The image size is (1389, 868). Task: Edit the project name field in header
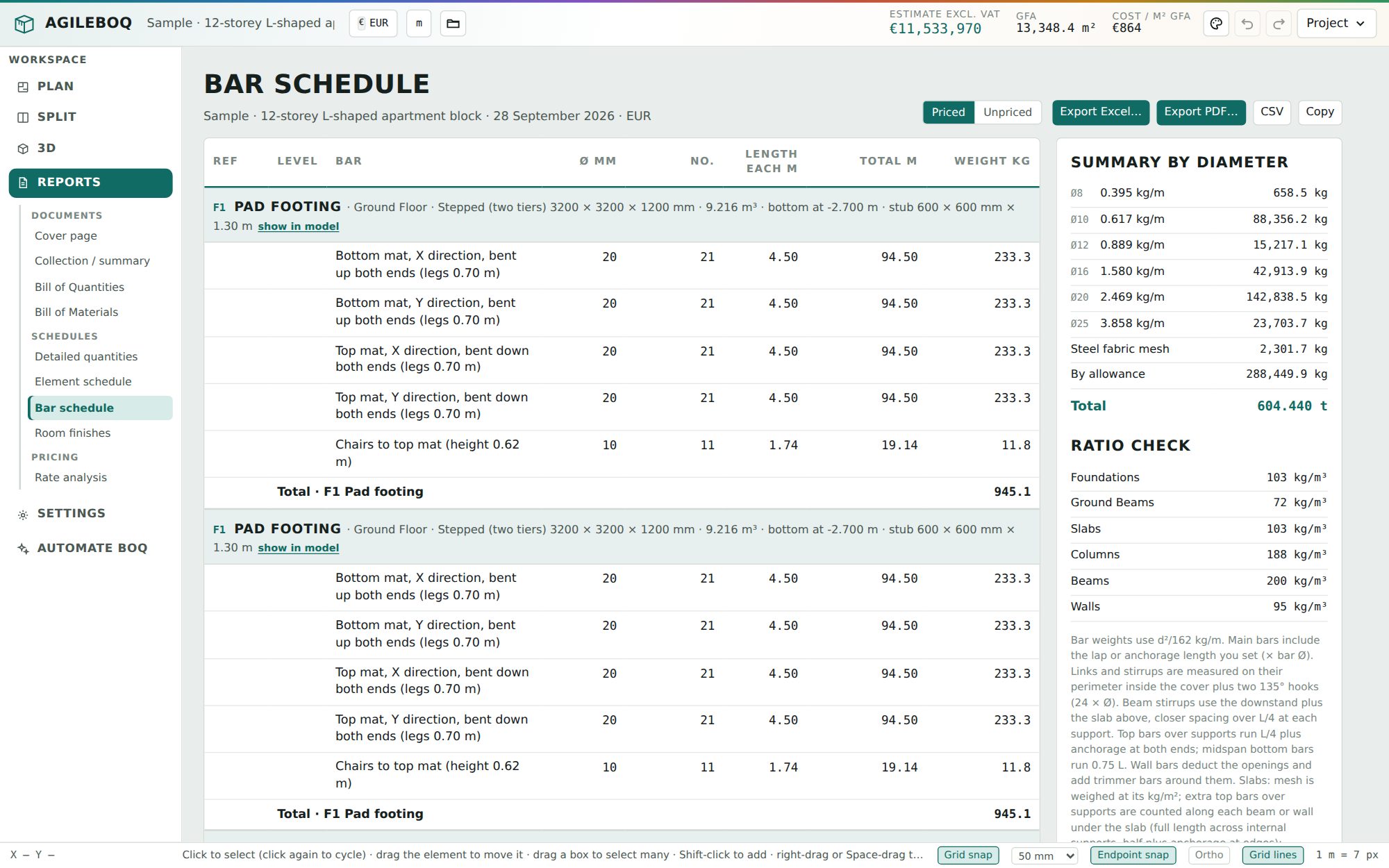pos(240,24)
